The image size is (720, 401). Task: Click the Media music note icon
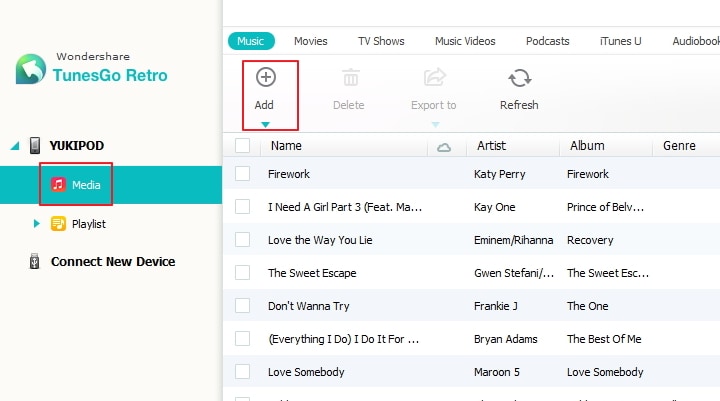tap(58, 185)
